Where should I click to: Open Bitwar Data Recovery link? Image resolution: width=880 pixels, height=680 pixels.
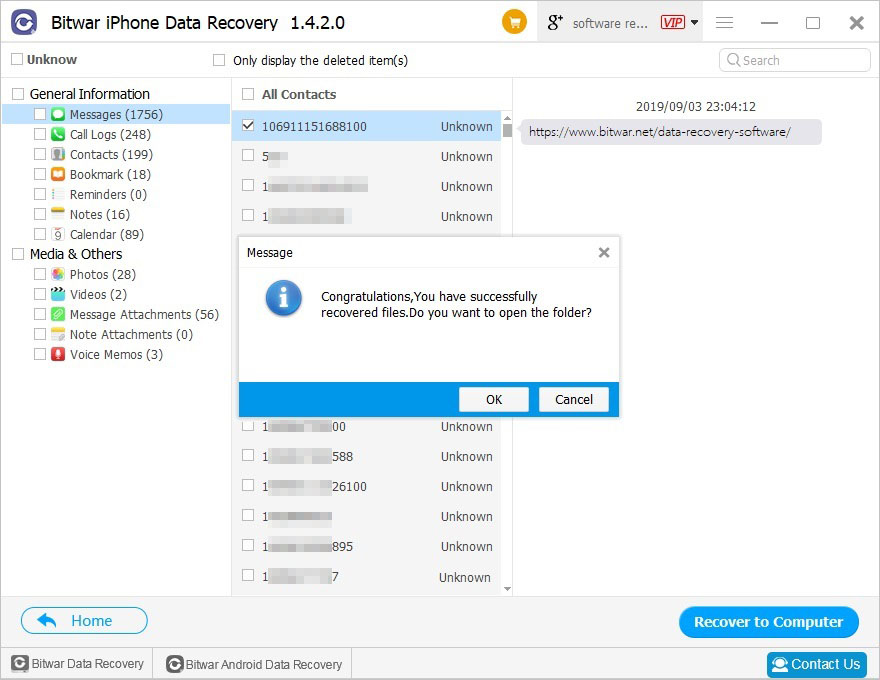[x=77, y=664]
